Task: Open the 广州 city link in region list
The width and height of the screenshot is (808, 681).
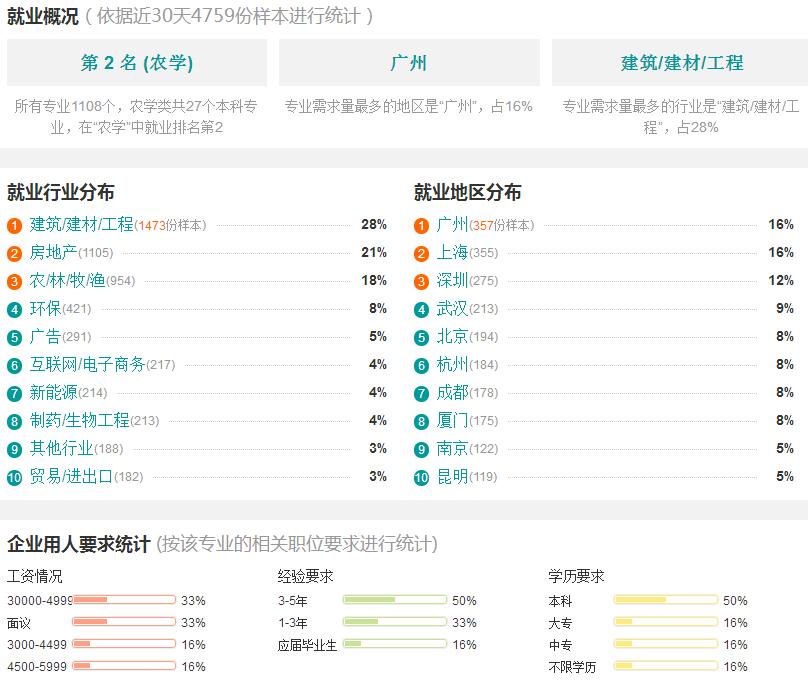Action: pyautogui.click(x=452, y=225)
